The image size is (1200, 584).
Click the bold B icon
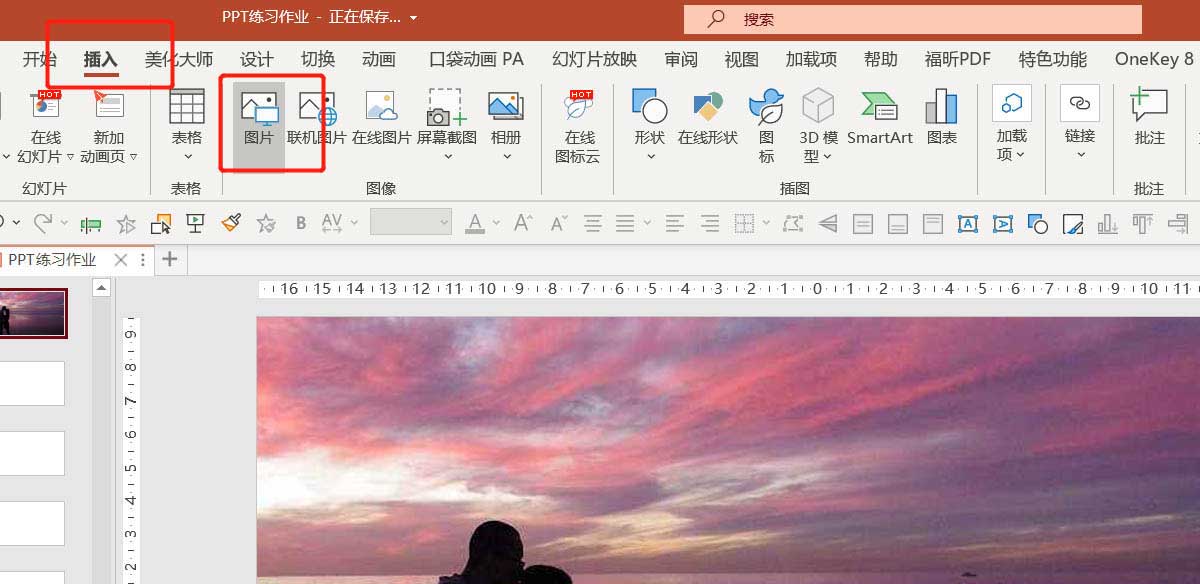(x=299, y=223)
